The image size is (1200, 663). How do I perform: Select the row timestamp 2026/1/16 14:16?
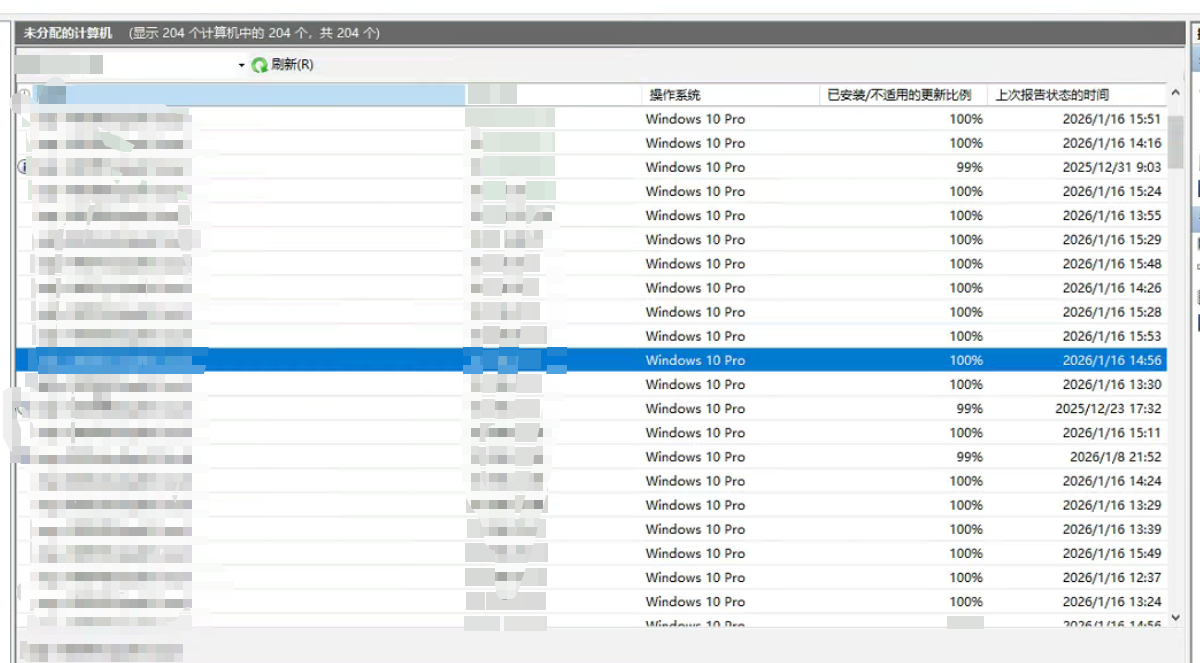point(1112,143)
